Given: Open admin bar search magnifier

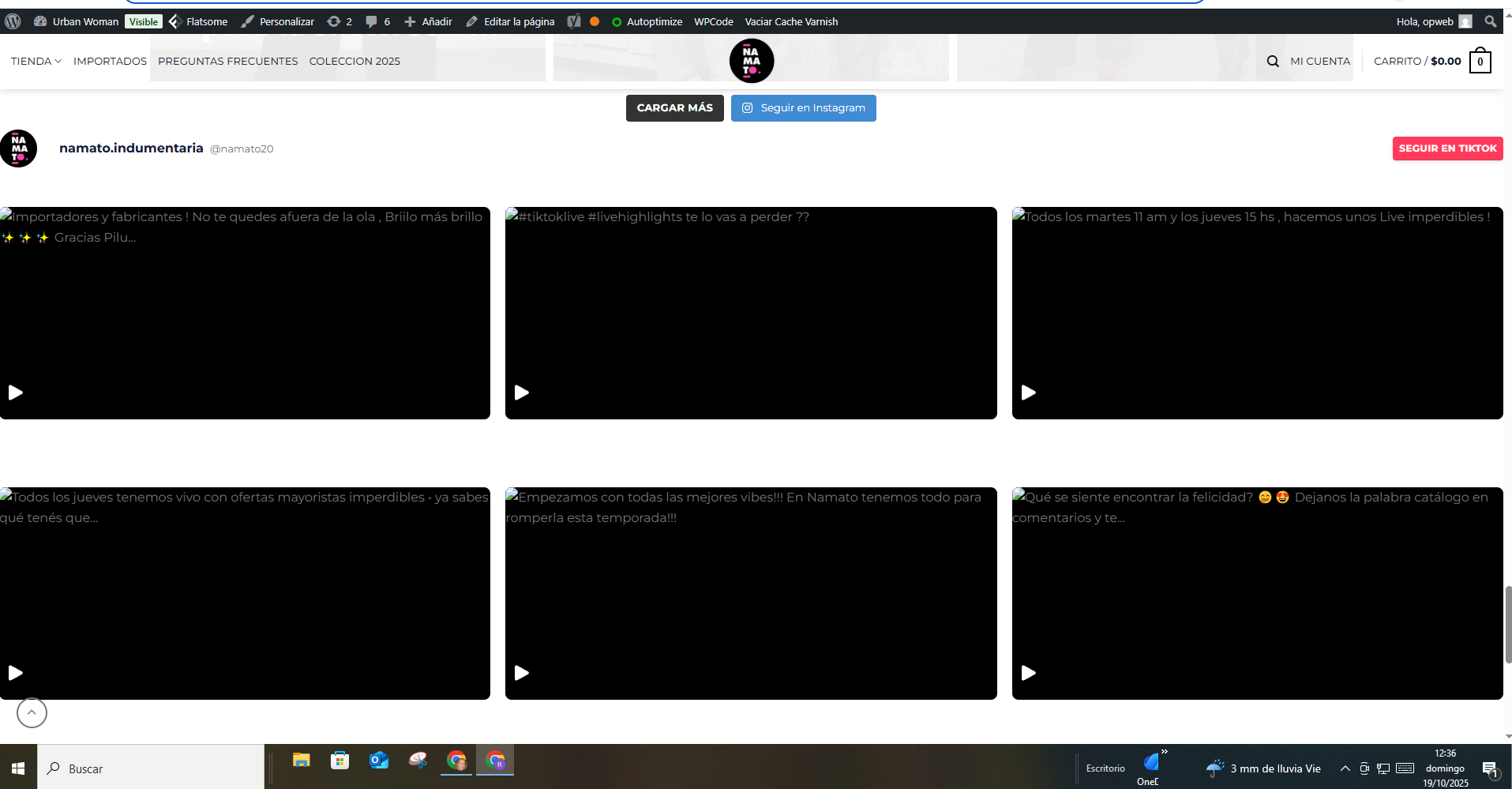Looking at the screenshot, I should pyautogui.click(x=1490, y=21).
